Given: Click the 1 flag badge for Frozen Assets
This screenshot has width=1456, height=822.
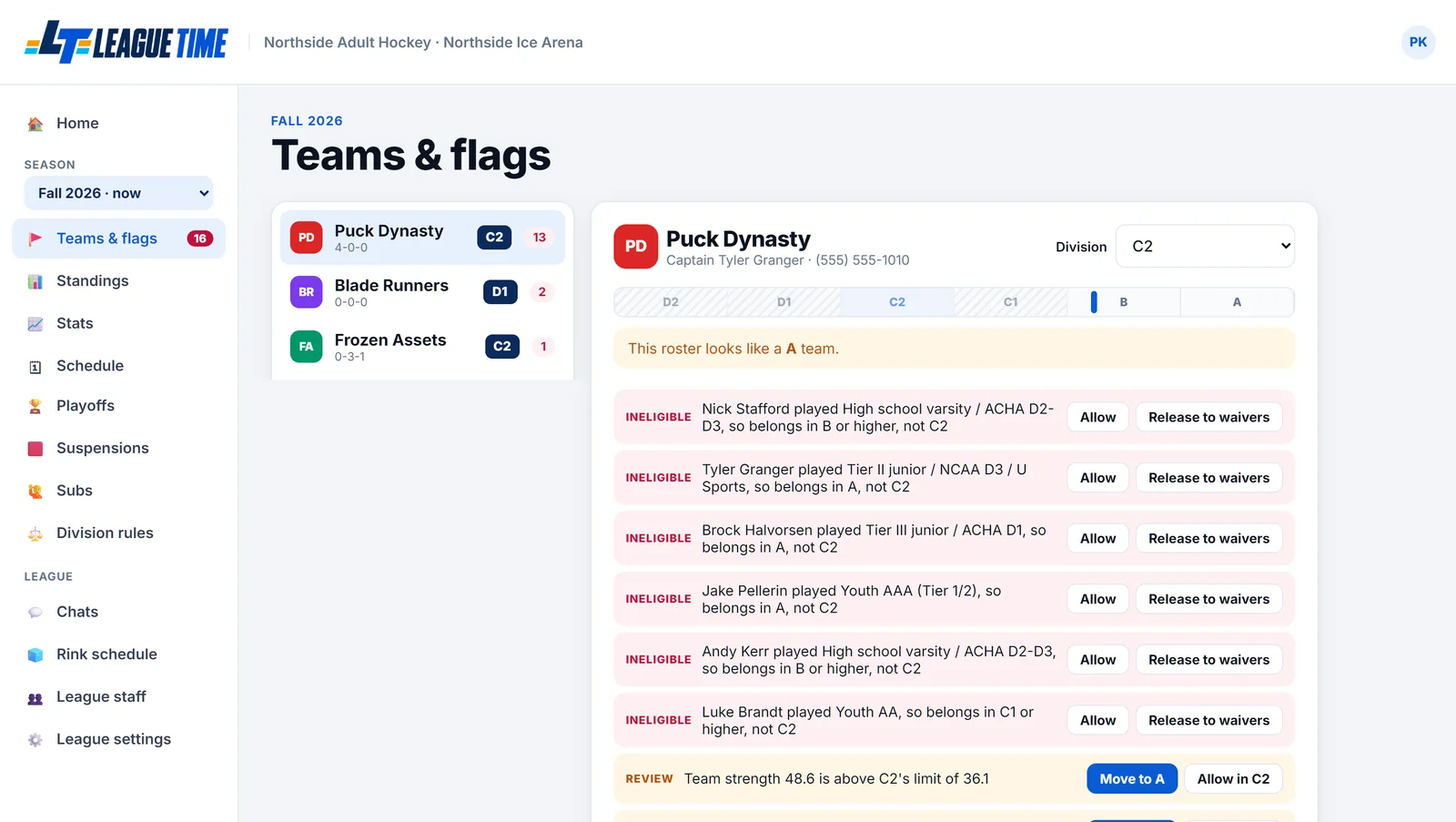Looking at the screenshot, I should 543,347.
